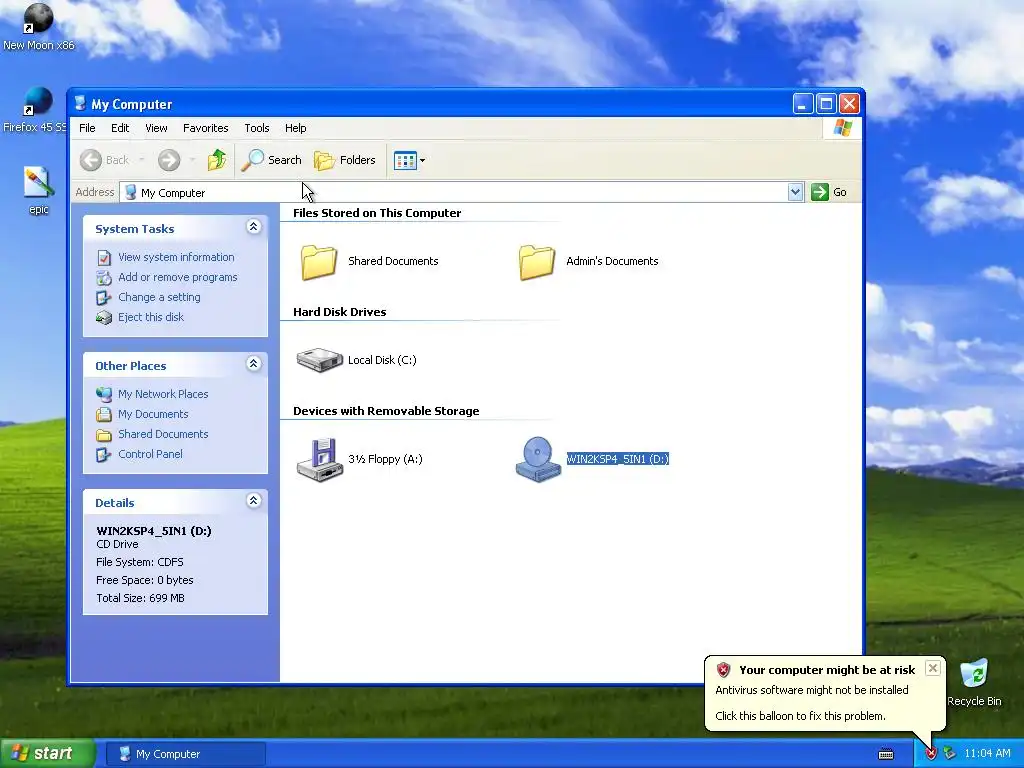The image size is (1024, 768).
Task: Click Change a setting link
Action: 159,297
